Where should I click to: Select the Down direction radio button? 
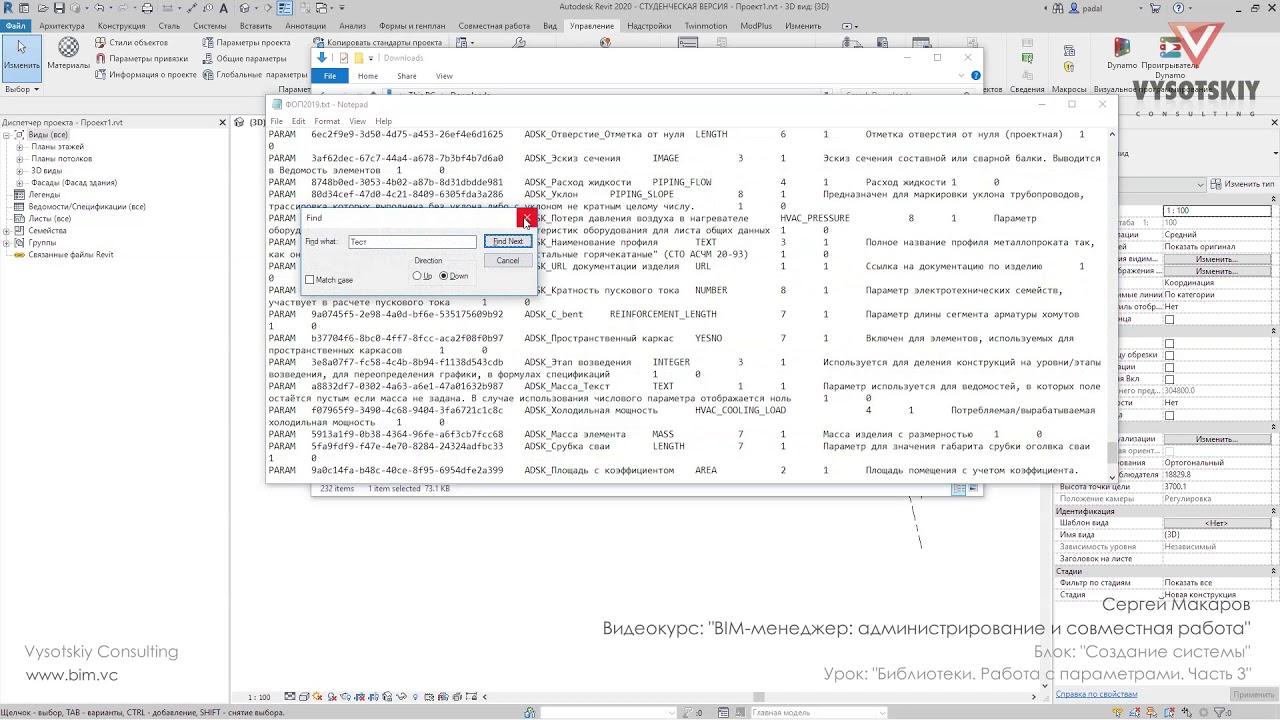(x=443, y=276)
